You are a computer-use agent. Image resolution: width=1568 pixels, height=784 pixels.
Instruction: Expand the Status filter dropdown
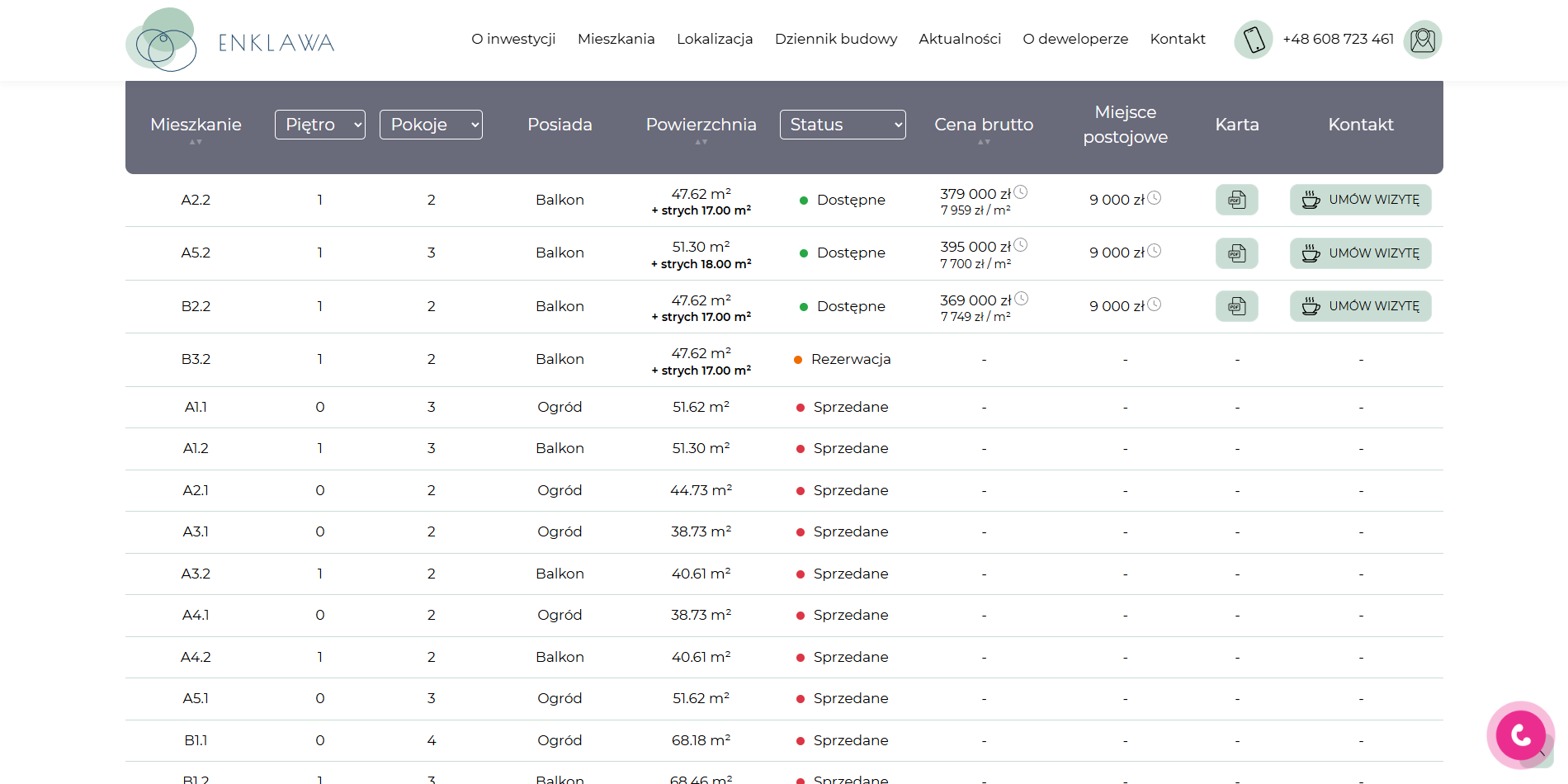point(843,125)
